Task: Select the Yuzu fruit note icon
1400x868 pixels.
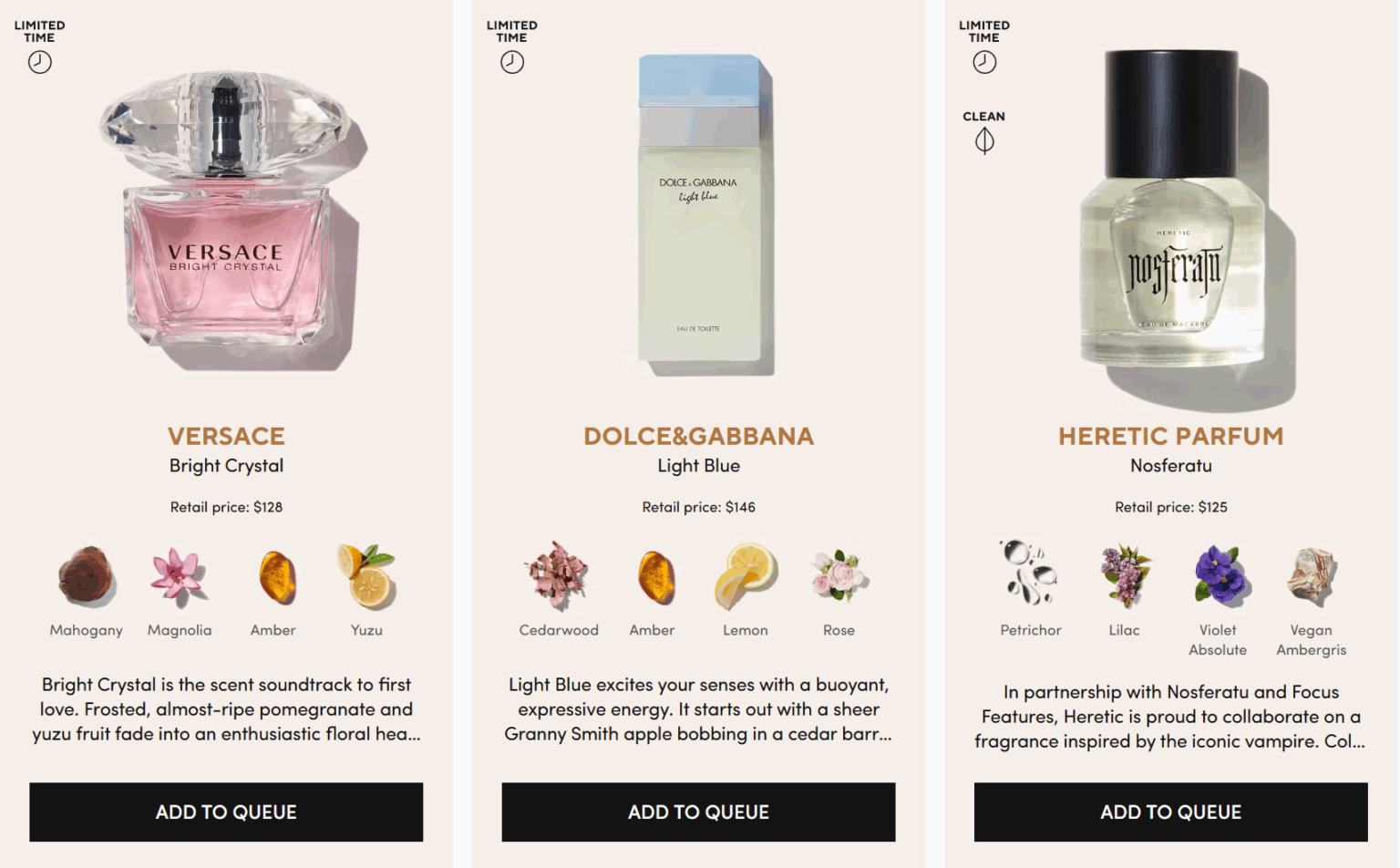Action: [x=366, y=576]
